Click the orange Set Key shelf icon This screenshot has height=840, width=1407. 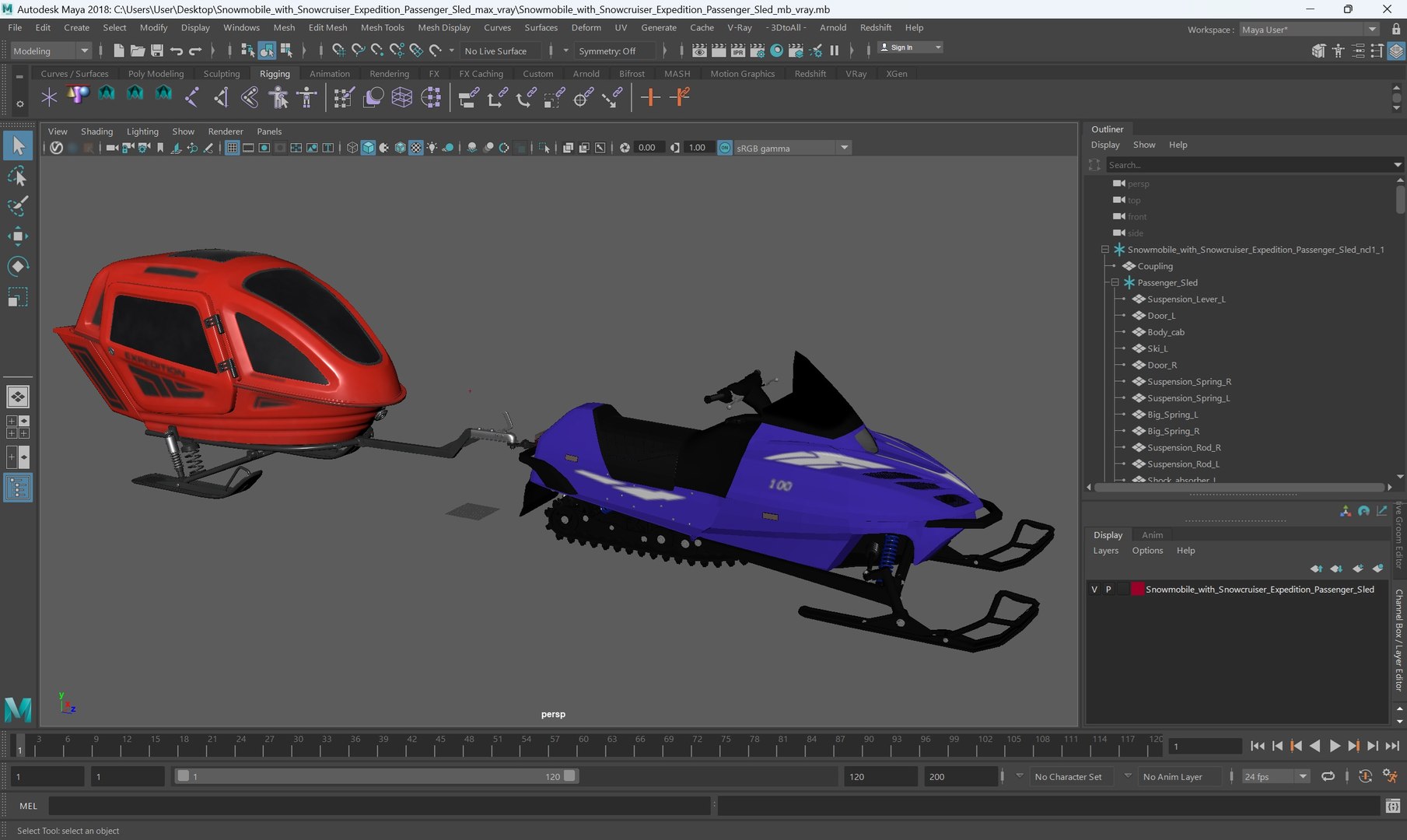click(650, 97)
